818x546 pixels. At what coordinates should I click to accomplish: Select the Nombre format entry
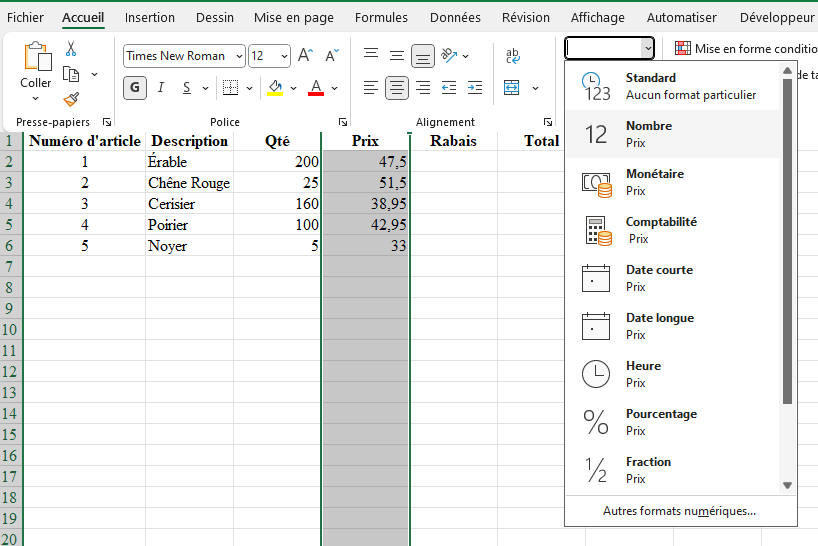673,134
